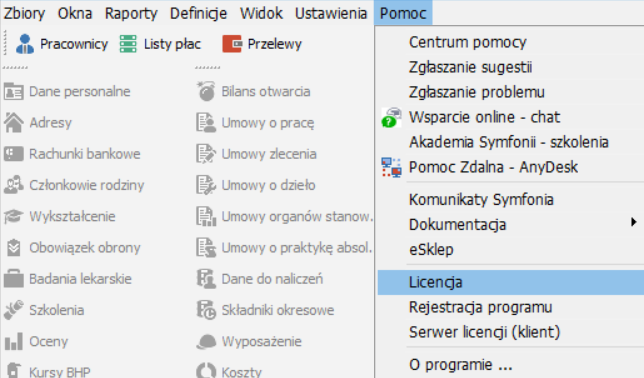
Task: Click the Rachunki bankowe label
Action: point(85,154)
